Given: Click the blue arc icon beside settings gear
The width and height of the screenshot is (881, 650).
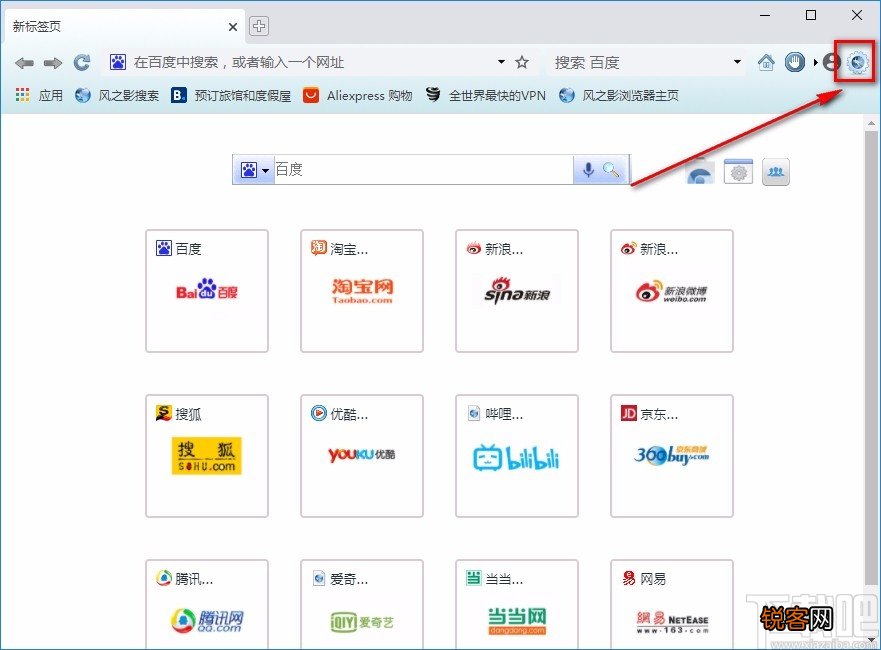Looking at the screenshot, I should (700, 171).
